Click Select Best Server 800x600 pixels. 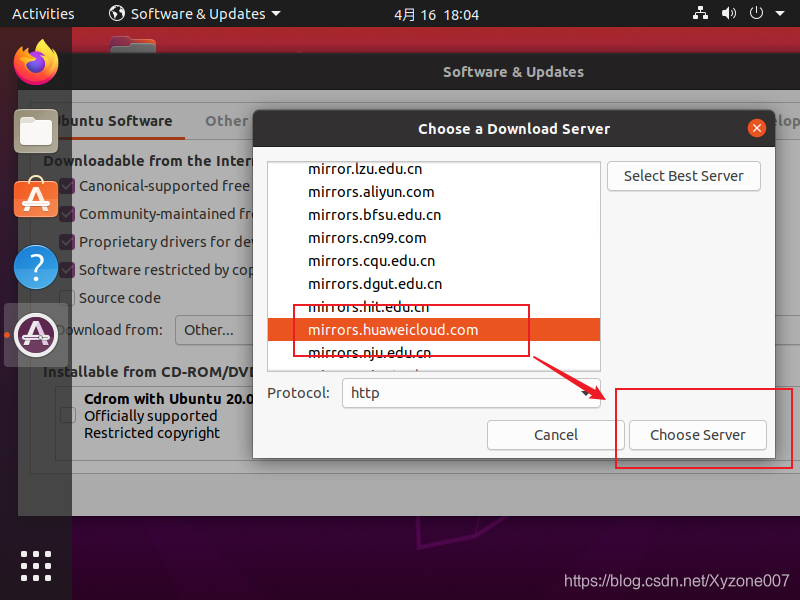tap(684, 176)
